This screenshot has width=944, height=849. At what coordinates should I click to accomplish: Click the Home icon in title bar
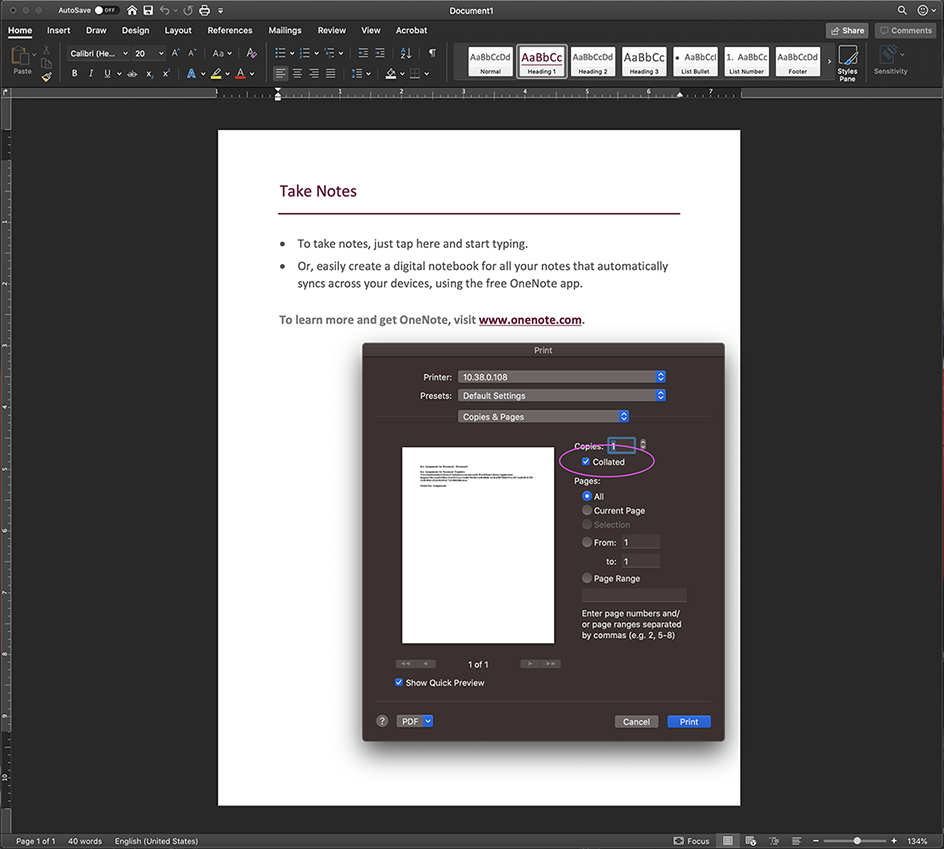pos(131,10)
